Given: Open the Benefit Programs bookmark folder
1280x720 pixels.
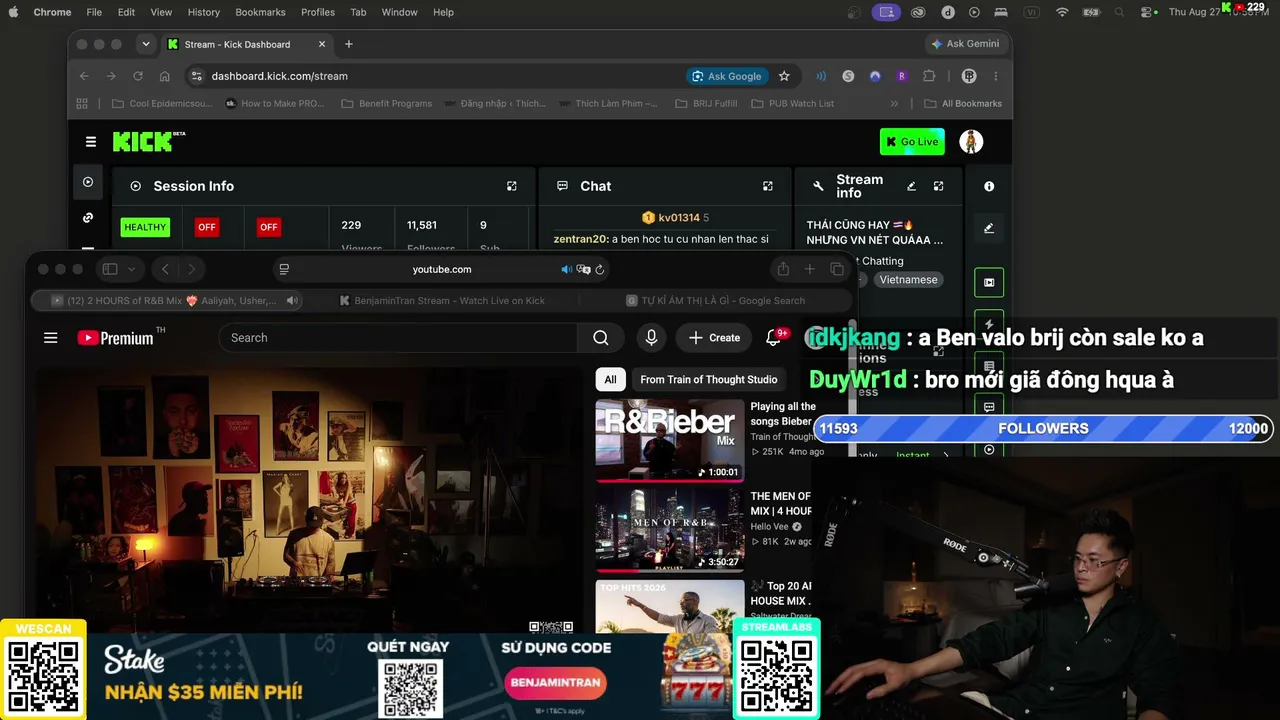Looking at the screenshot, I should [x=386, y=103].
